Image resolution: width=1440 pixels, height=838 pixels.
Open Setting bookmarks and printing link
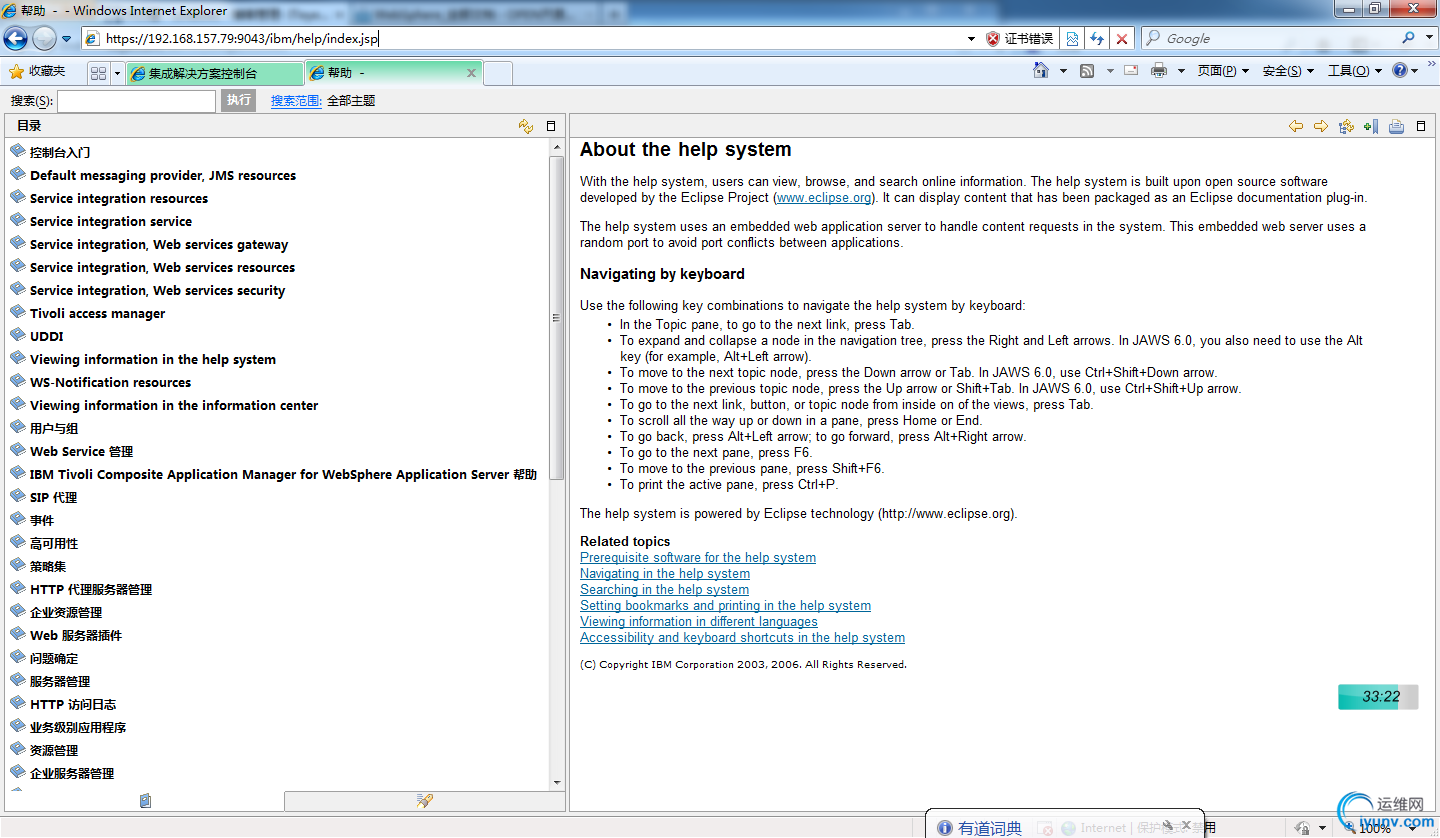coord(725,606)
